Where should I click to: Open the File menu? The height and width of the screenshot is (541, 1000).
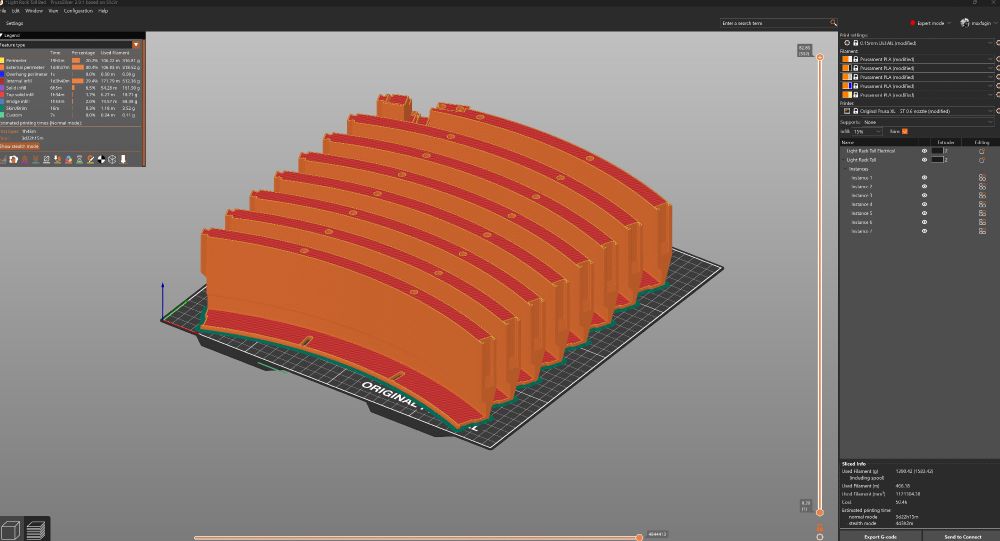coord(3,11)
